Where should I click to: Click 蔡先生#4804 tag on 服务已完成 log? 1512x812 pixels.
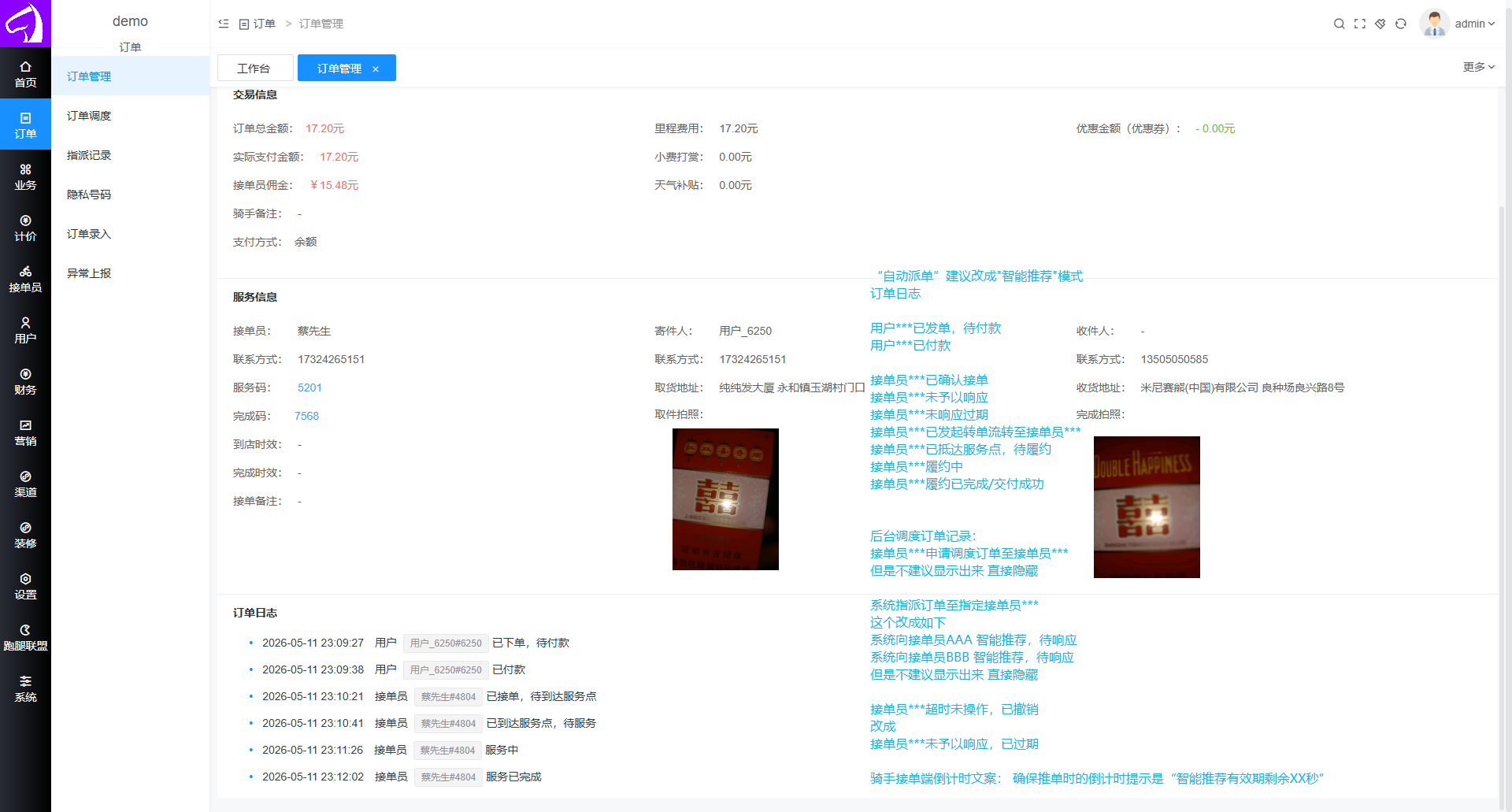(448, 777)
